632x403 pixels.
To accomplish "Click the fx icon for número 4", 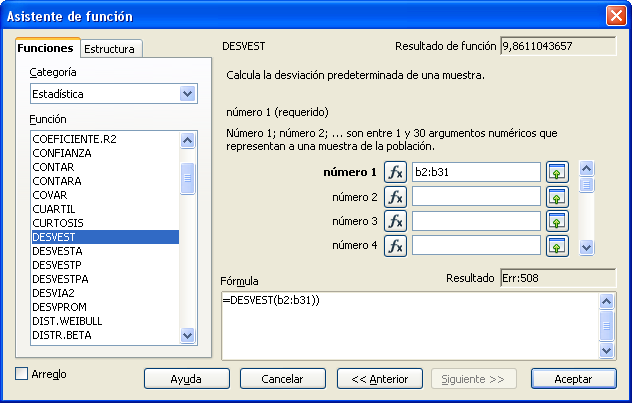I will [395, 245].
